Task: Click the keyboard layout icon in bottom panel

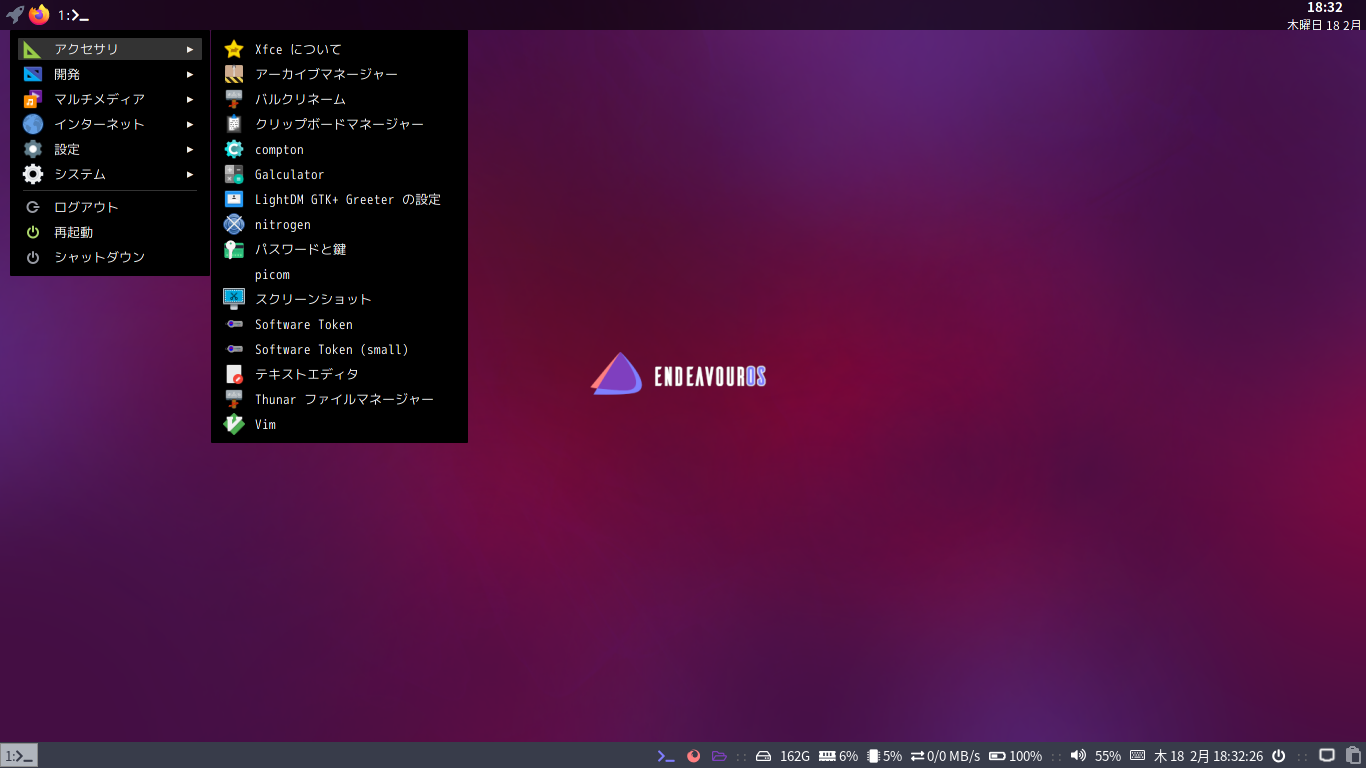Action: [1137, 756]
